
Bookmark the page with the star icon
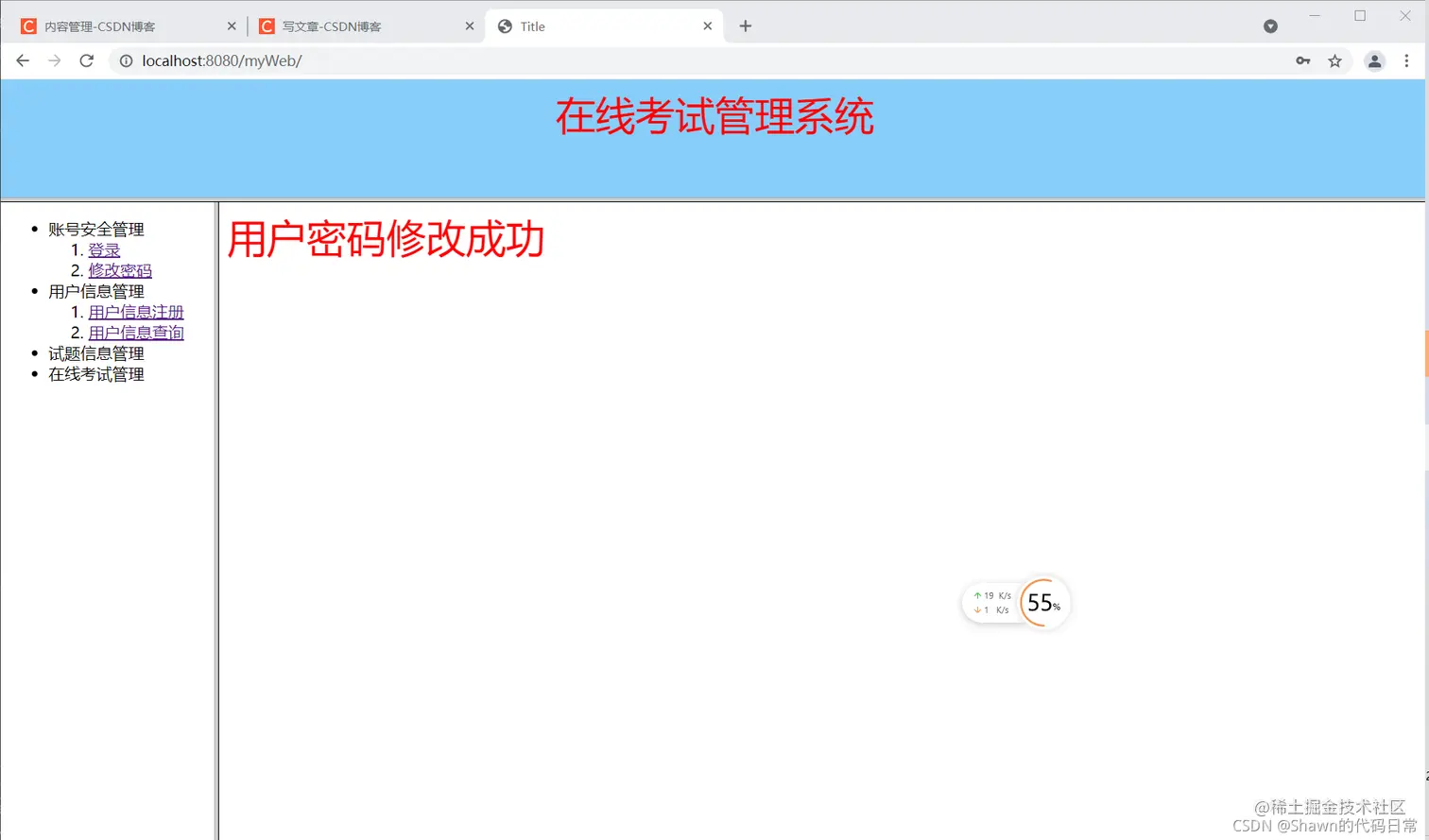pos(1335,60)
